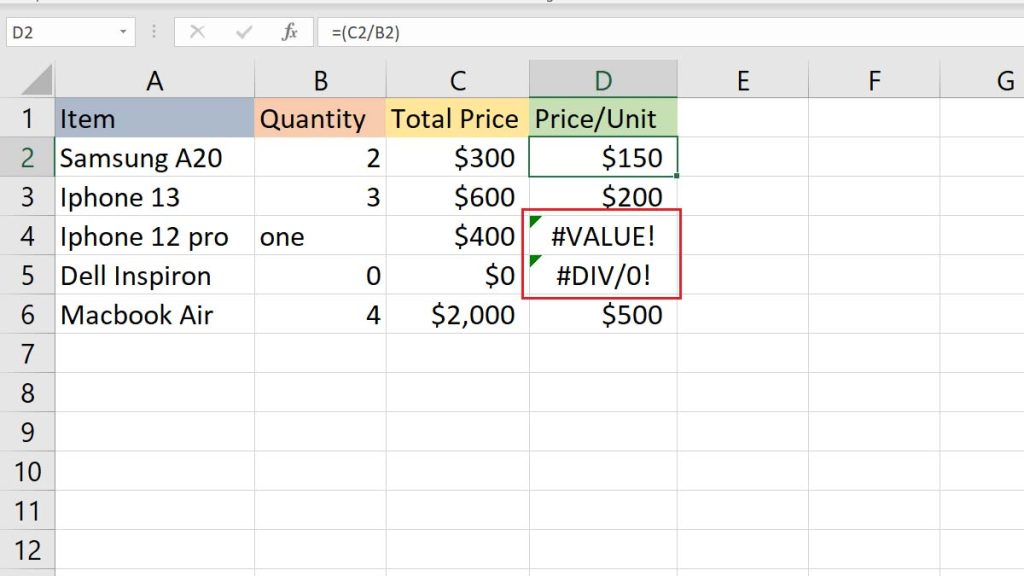
Task: Select column D header
Action: 603,79
